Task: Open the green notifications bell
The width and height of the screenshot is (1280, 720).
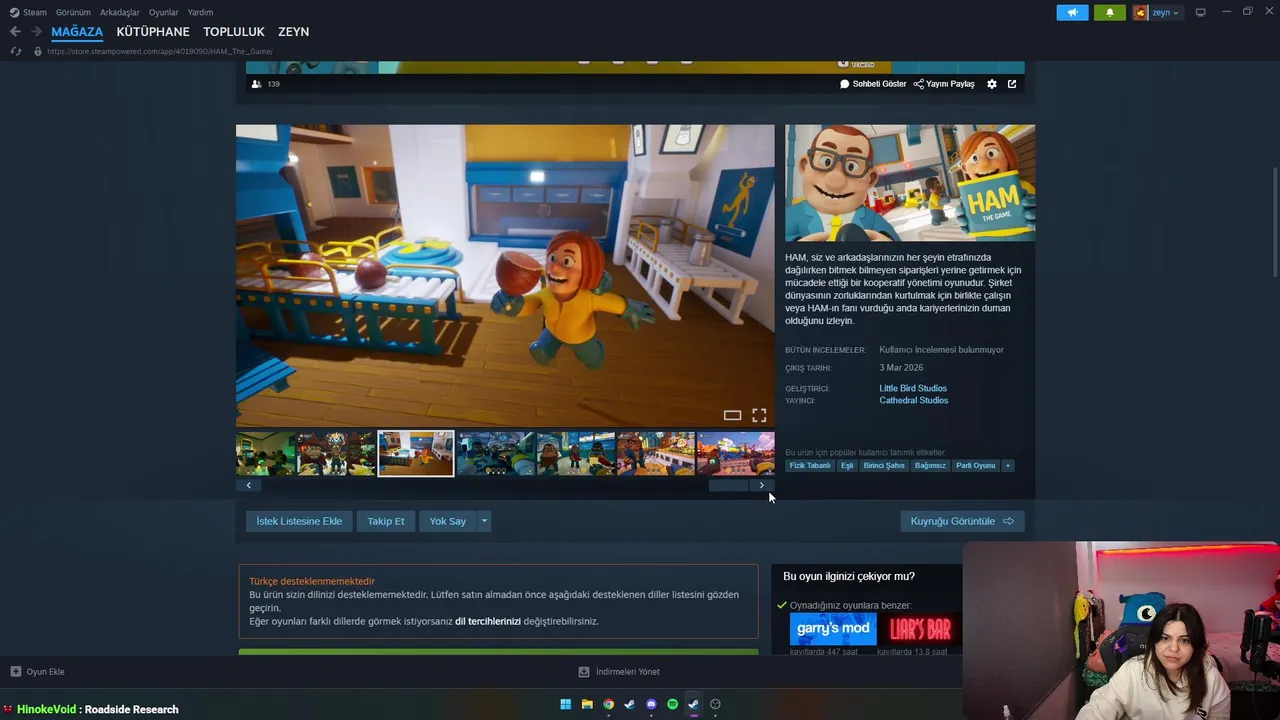Action: pos(1110,12)
